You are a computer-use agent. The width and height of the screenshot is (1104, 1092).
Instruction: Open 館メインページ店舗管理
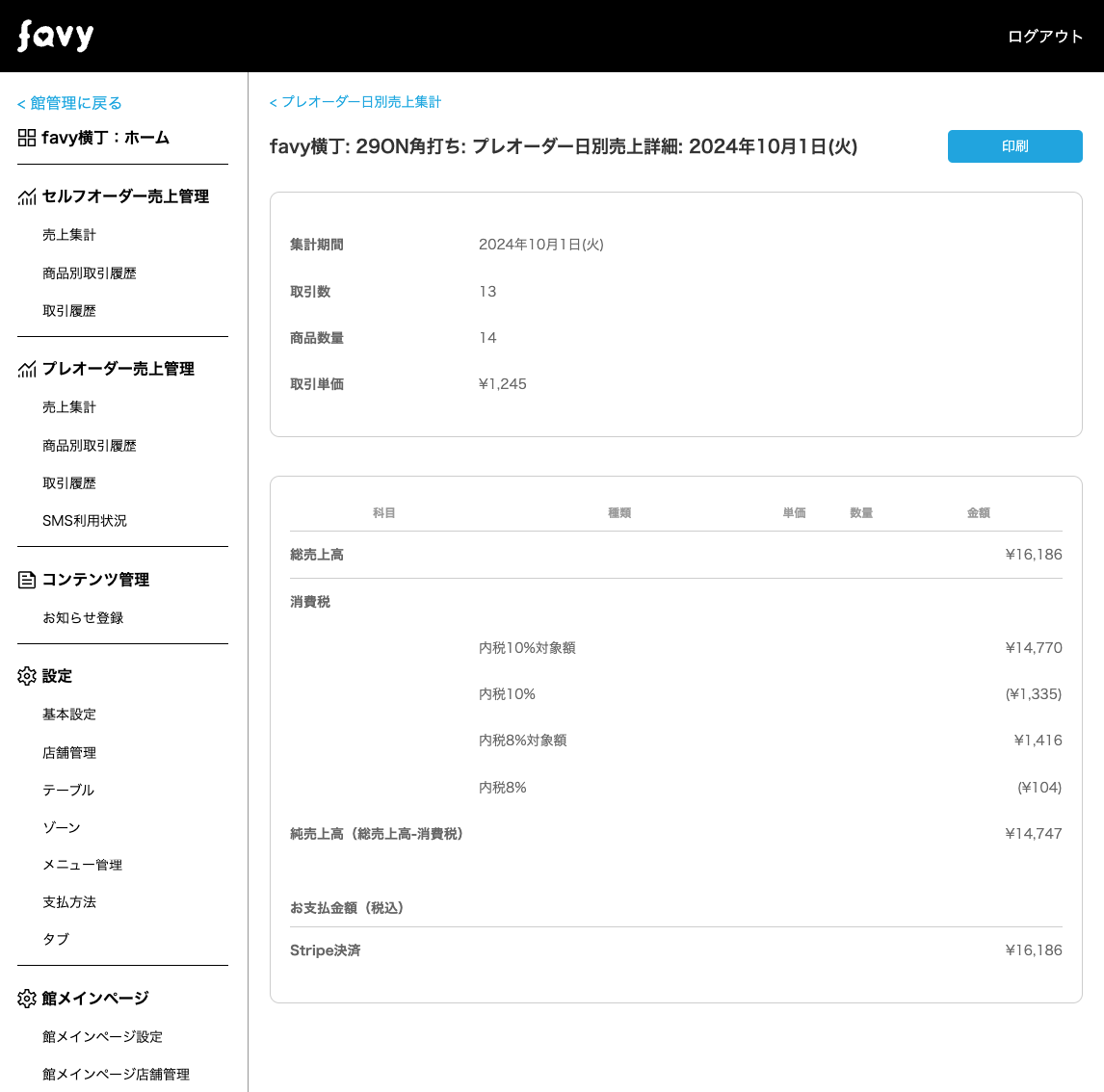pos(117,1075)
